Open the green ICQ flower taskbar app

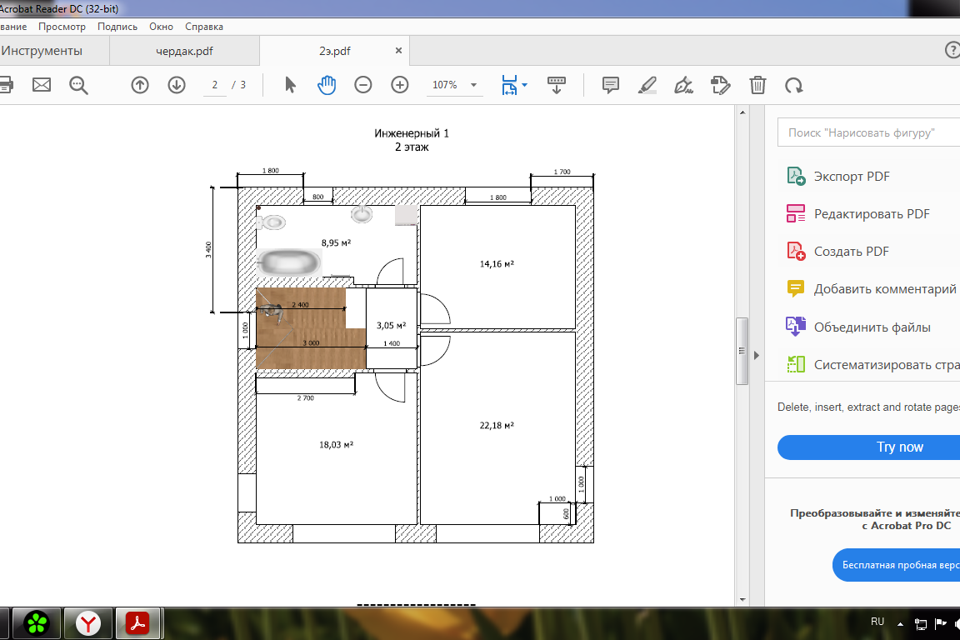pos(37,624)
